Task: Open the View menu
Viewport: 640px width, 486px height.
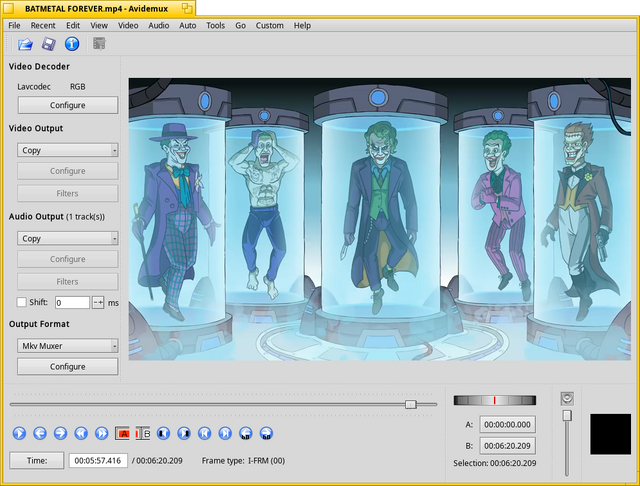Action: click(99, 25)
